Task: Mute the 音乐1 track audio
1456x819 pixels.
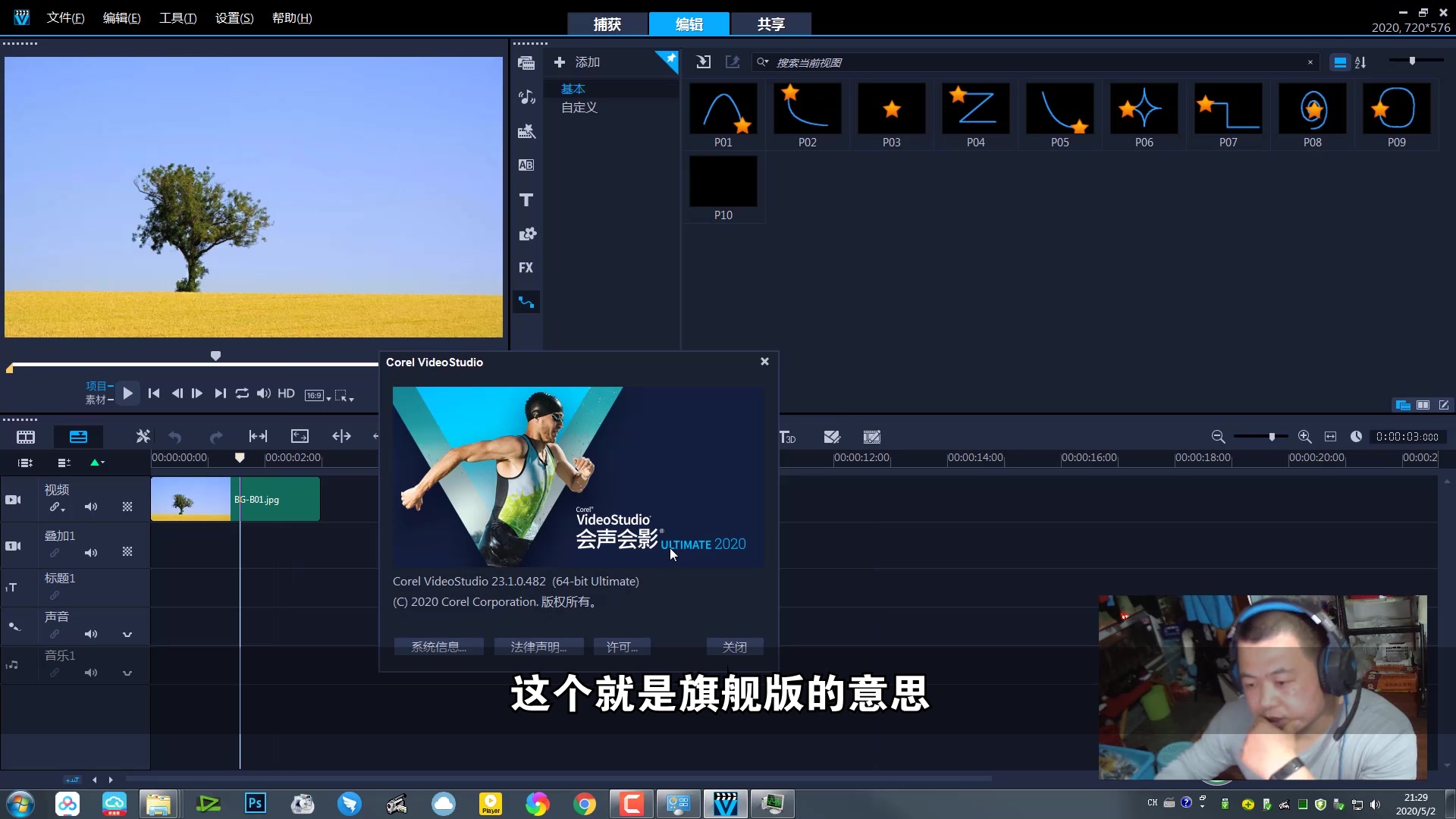Action: pos(92,673)
